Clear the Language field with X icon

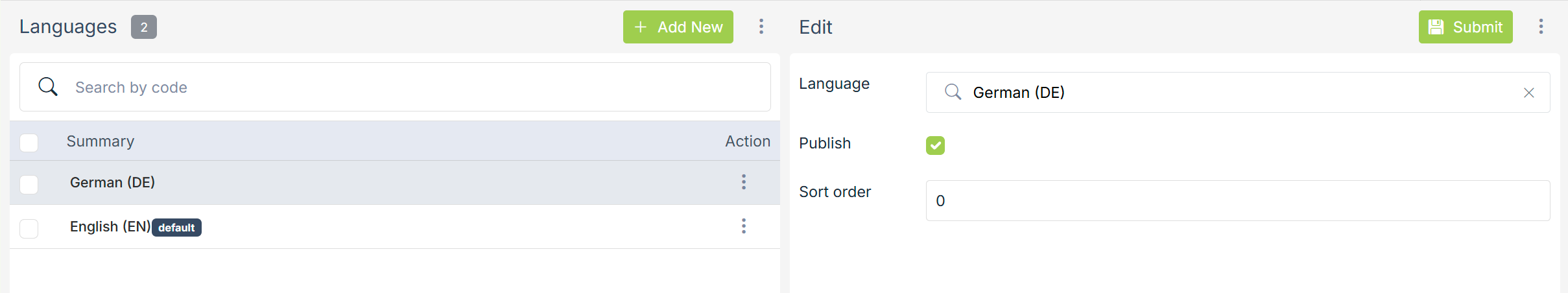(1528, 93)
